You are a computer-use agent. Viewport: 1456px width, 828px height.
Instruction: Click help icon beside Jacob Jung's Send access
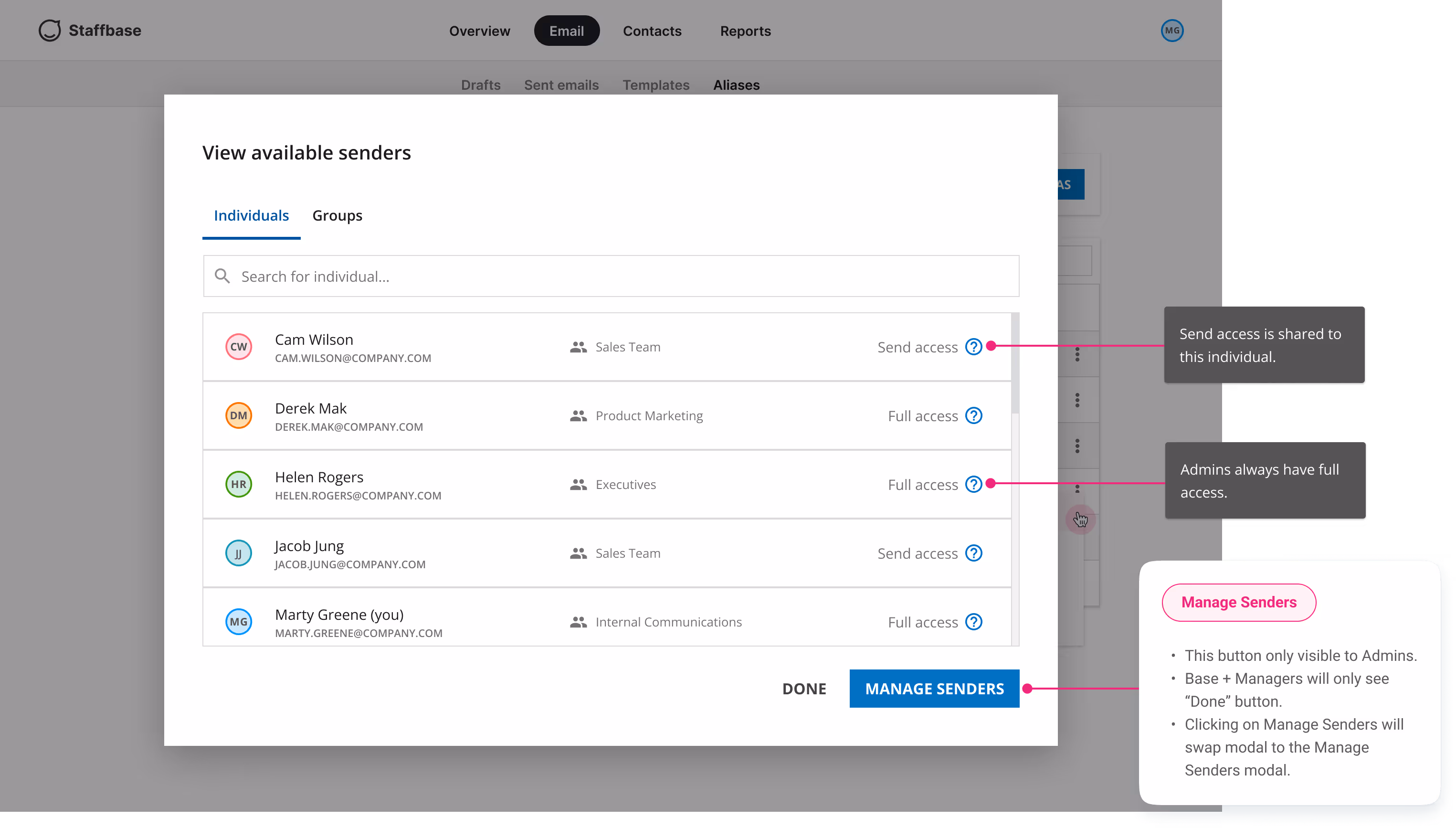pos(973,553)
